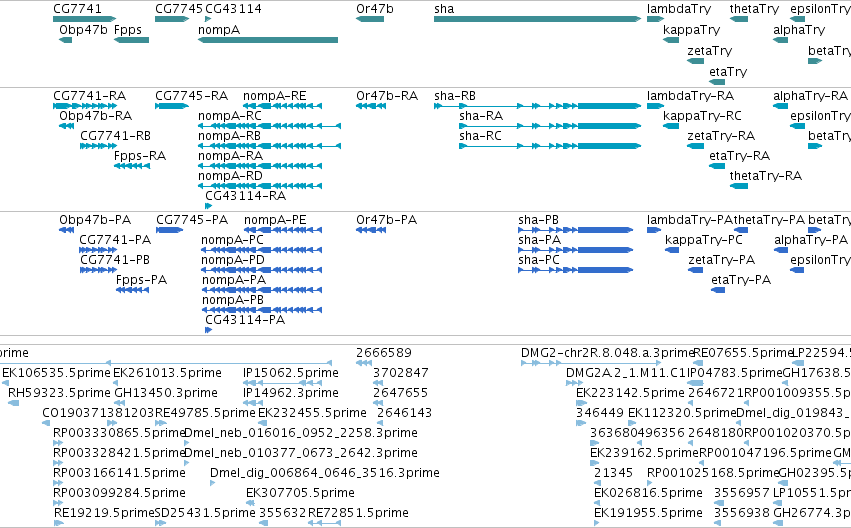Image resolution: width=851 pixels, height=528 pixels.
Task: Select the Fpps gene
Action: [x=131, y=40]
